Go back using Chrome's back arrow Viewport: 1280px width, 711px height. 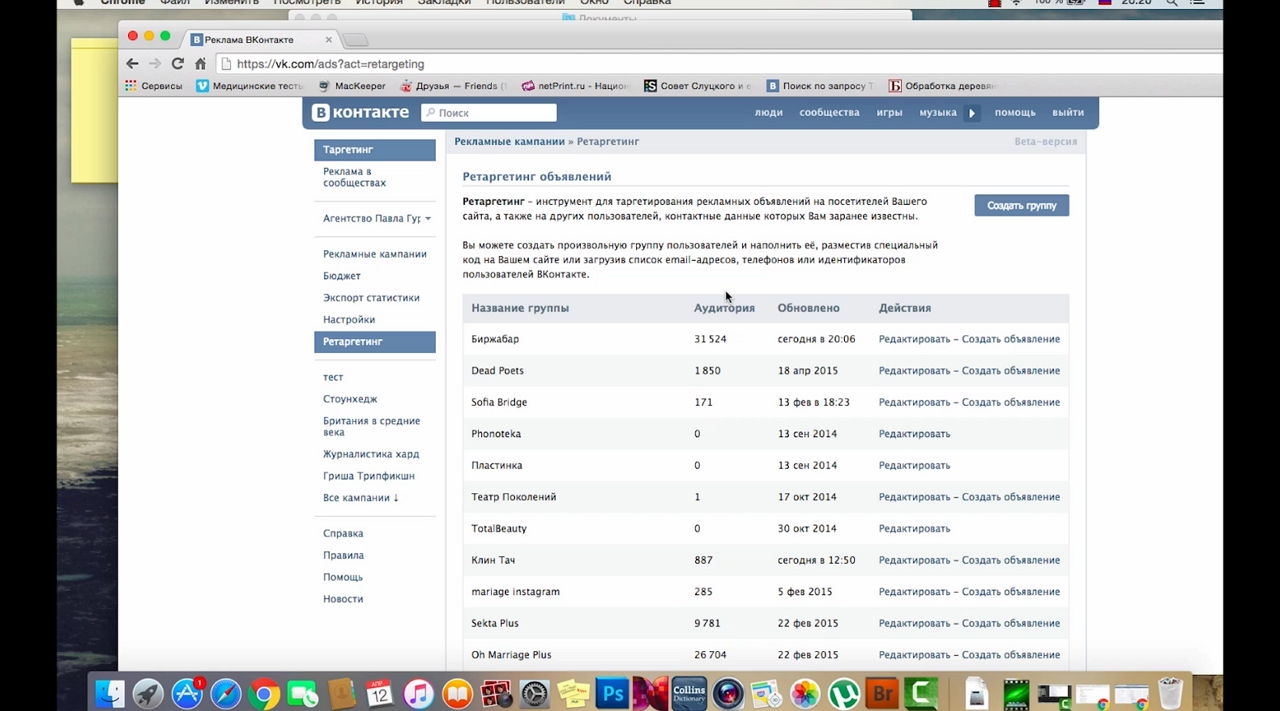[x=132, y=63]
